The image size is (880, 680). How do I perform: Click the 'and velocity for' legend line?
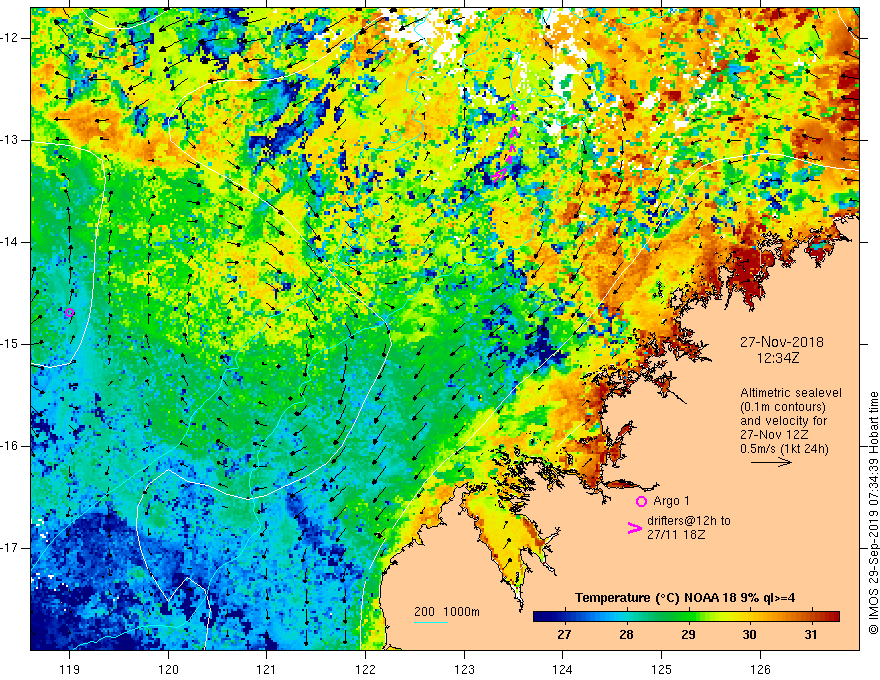783,421
